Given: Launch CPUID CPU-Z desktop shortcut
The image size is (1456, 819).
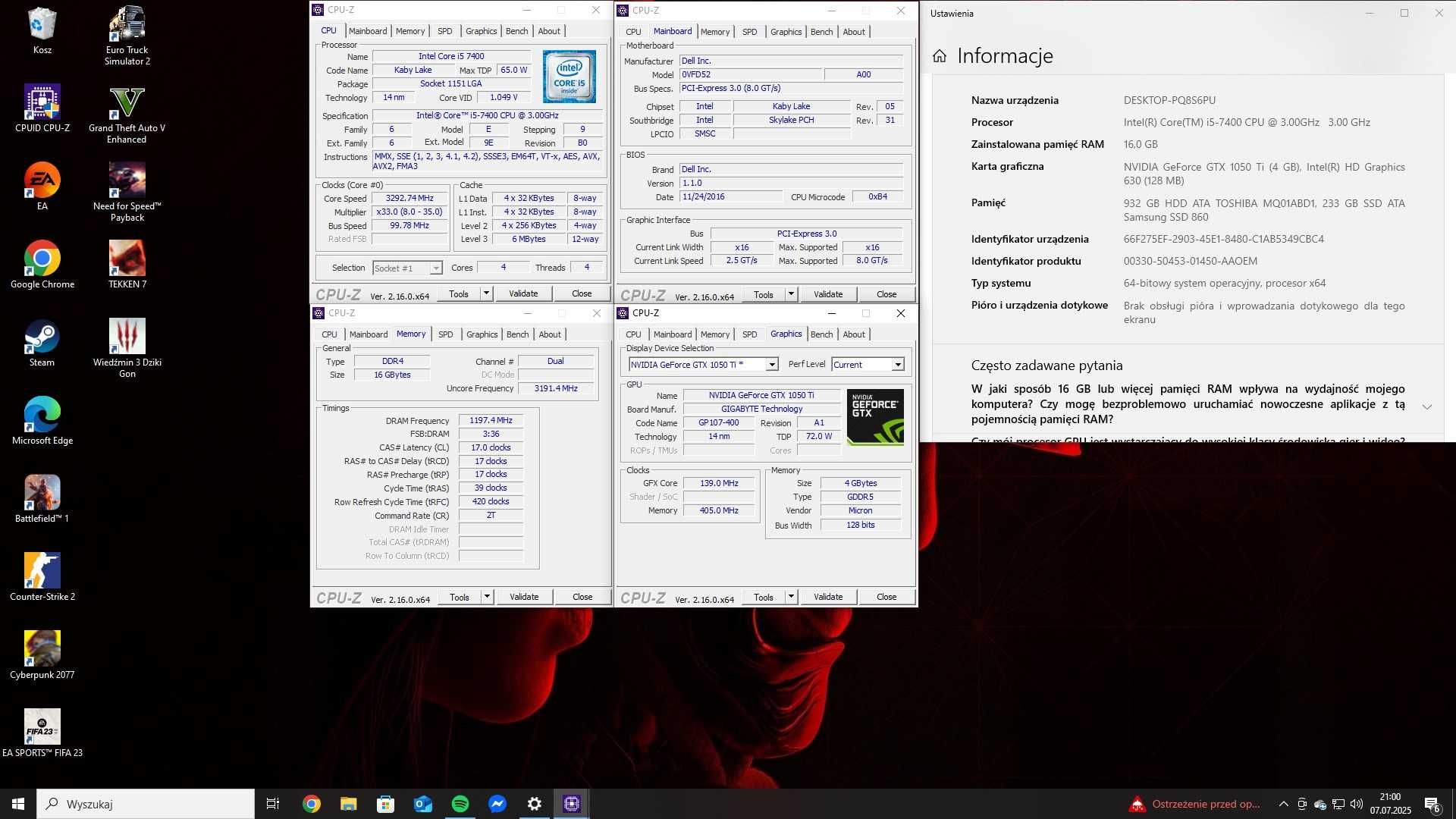Looking at the screenshot, I should tap(42, 108).
